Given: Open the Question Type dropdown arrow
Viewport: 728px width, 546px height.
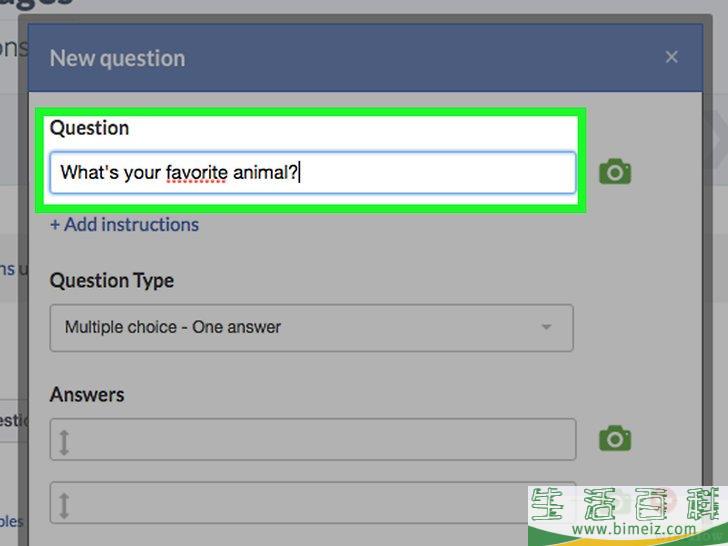Looking at the screenshot, I should (x=546, y=327).
